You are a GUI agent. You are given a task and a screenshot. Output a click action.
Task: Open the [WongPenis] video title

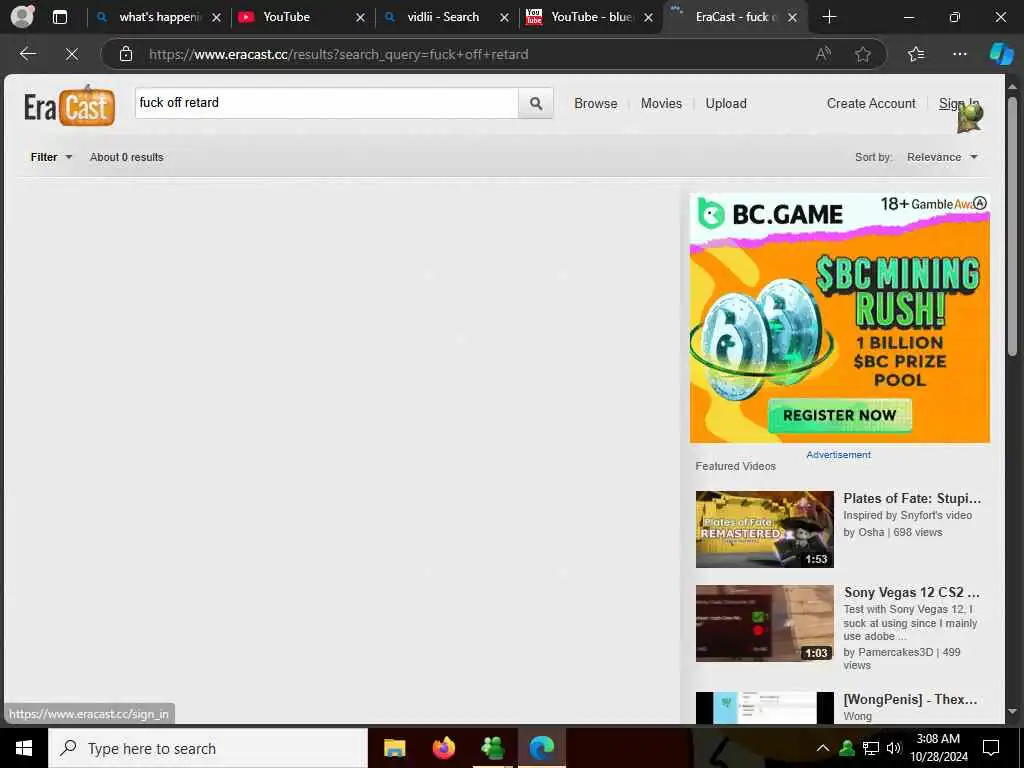pos(910,699)
